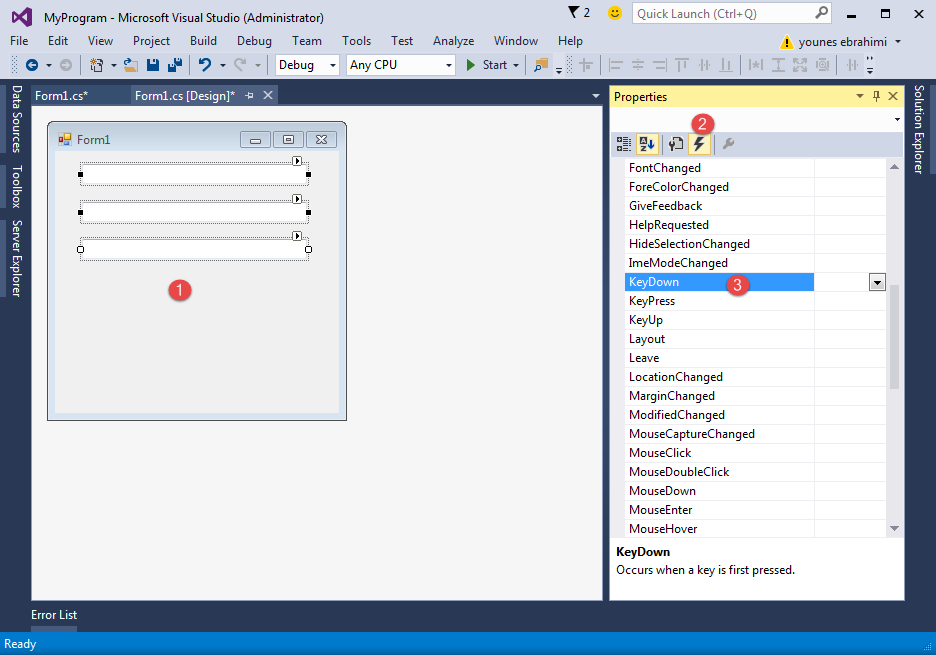Click the notifications flag icon
Screen dimensions: 936x655
click(x=578, y=13)
